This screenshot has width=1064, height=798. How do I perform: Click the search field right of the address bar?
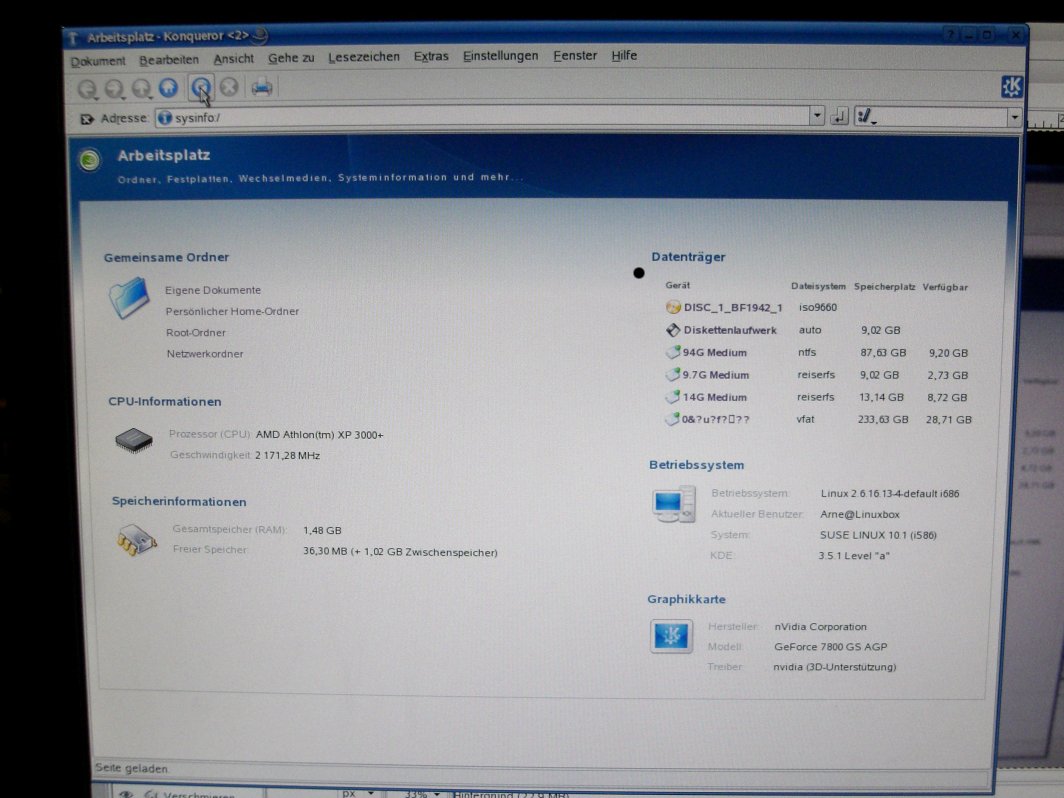tap(931, 117)
